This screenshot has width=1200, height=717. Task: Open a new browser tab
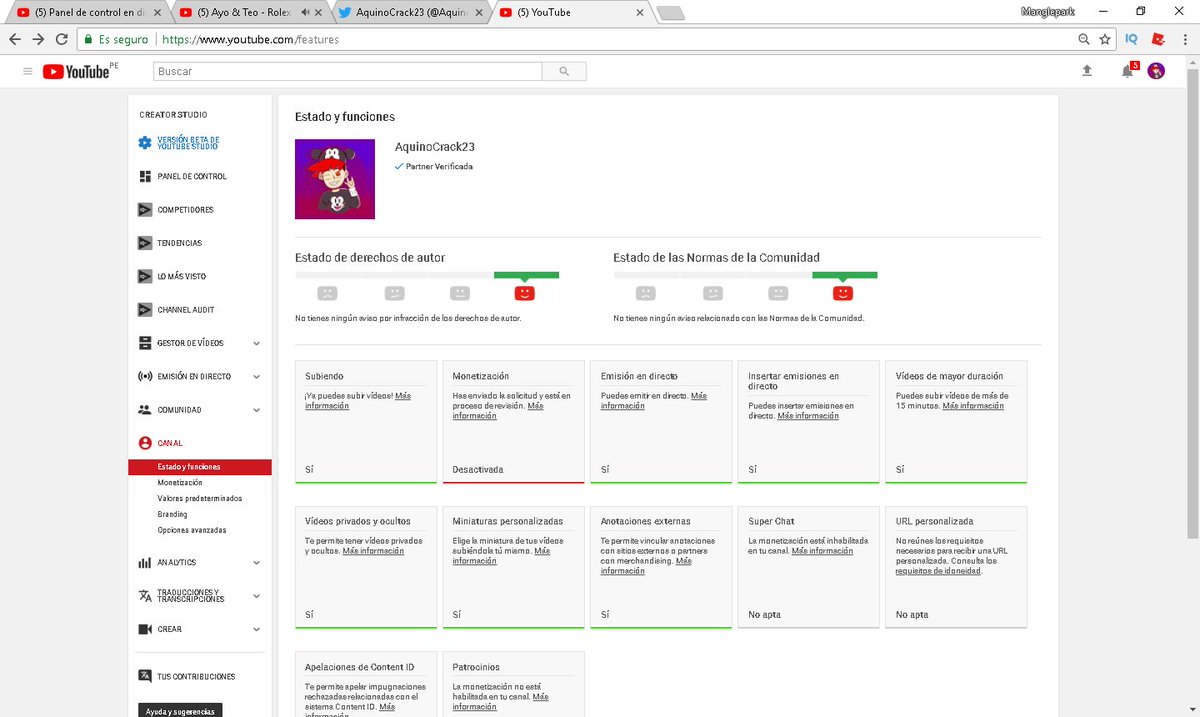coord(671,13)
